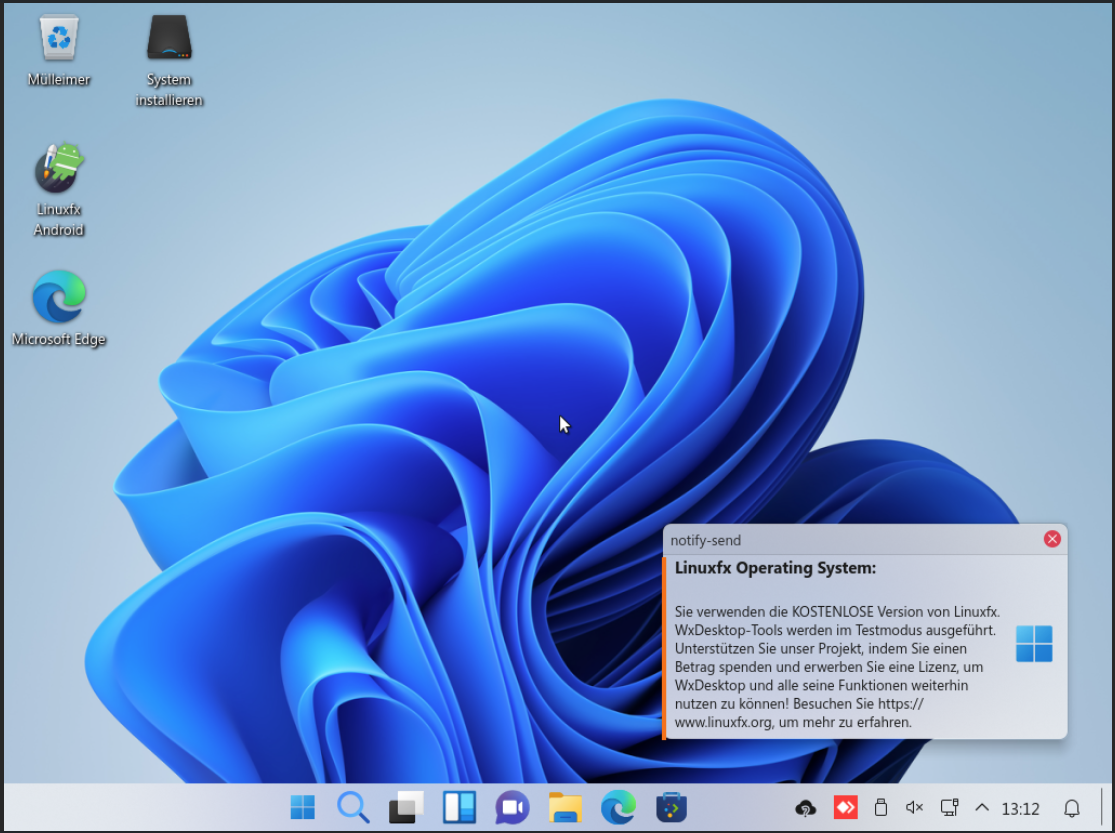Expand hidden tray icons chevron
1115x833 pixels.
tap(982, 807)
